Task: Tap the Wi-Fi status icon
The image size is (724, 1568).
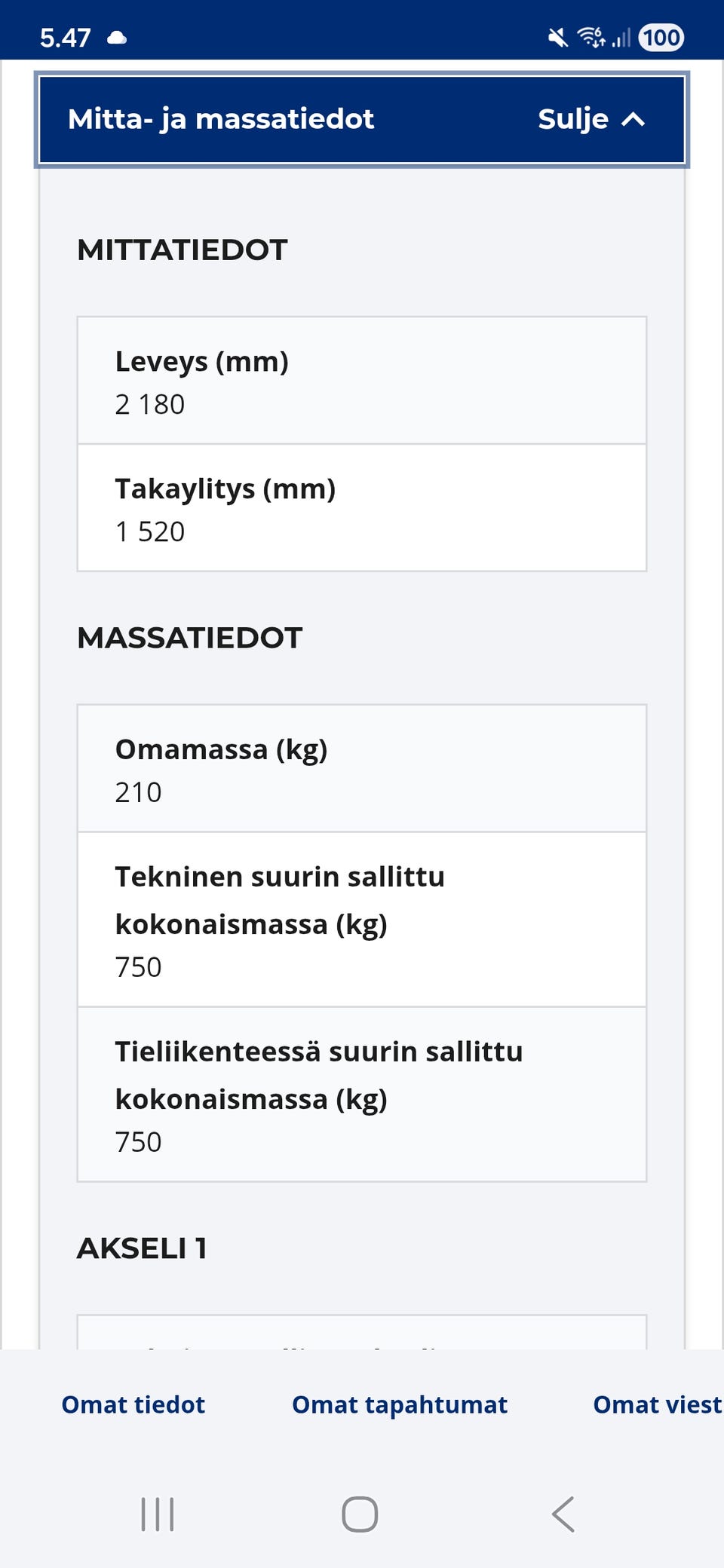Action: click(x=591, y=37)
